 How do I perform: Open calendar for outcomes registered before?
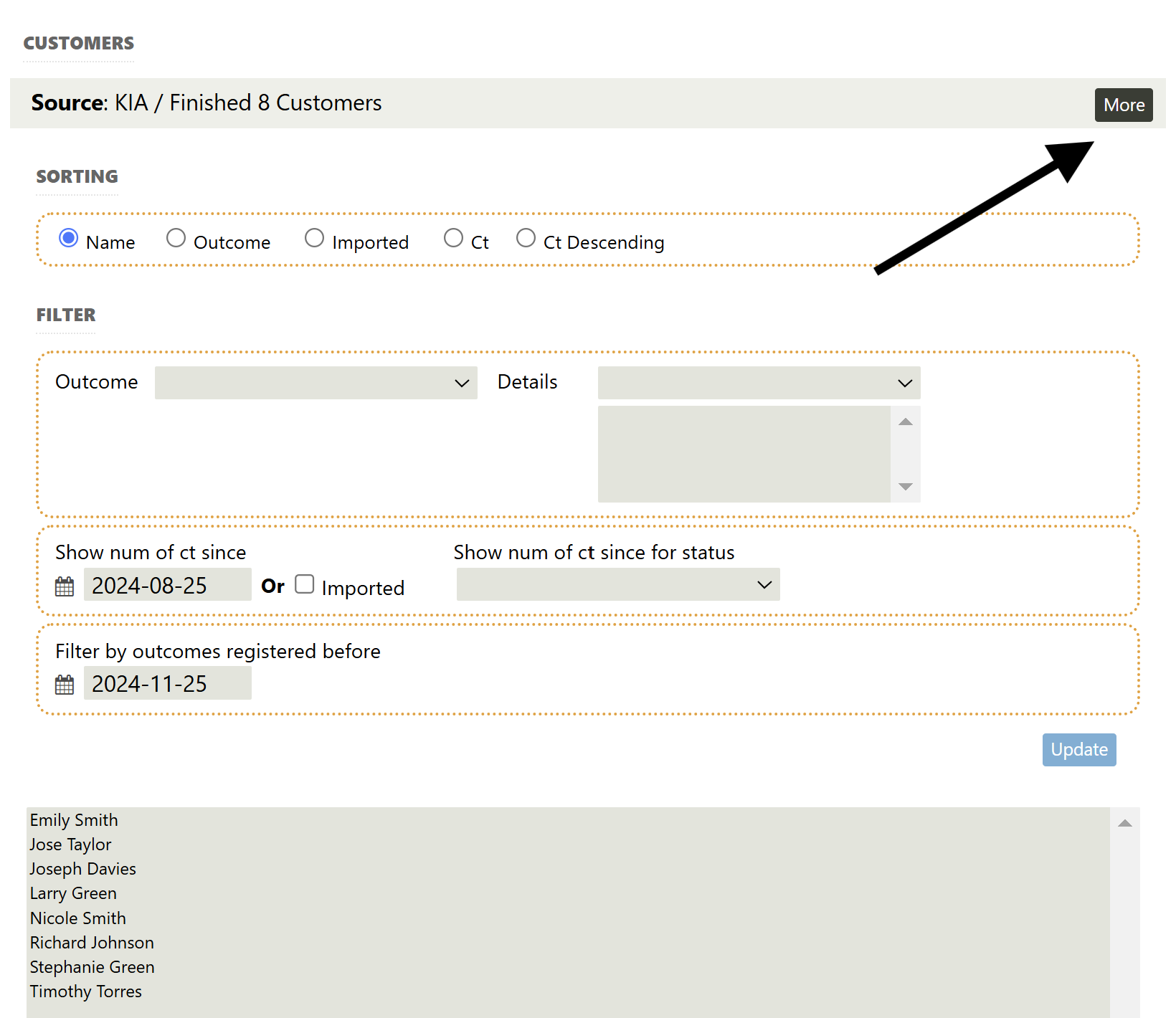click(x=65, y=685)
